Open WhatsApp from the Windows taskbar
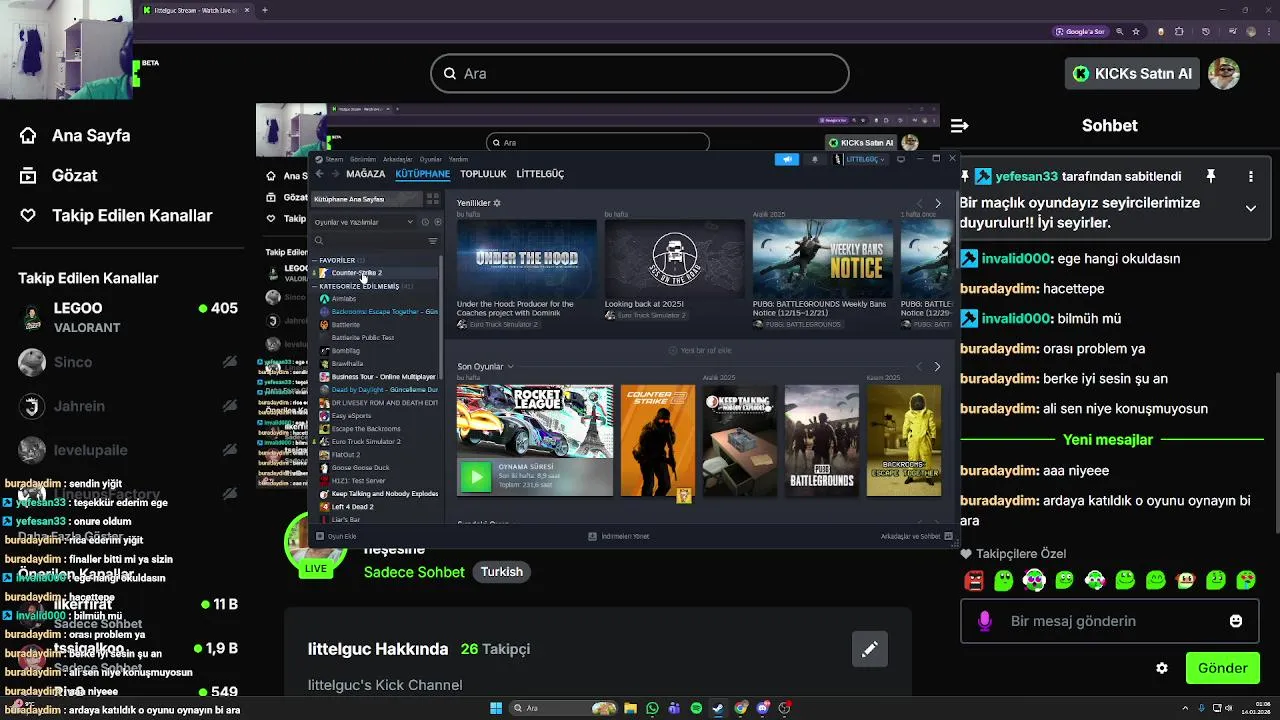This screenshot has height=720, width=1280. pyautogui.click(x=652, y=708)
